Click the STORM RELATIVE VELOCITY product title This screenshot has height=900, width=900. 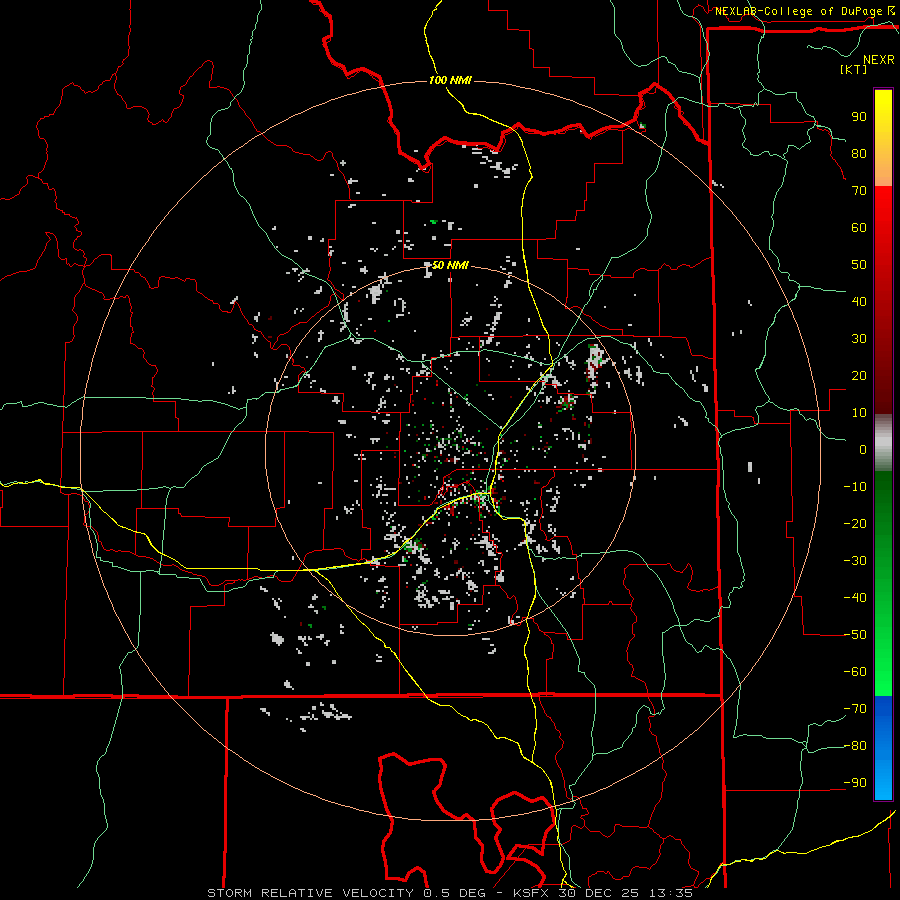click(x=310, y=893)
